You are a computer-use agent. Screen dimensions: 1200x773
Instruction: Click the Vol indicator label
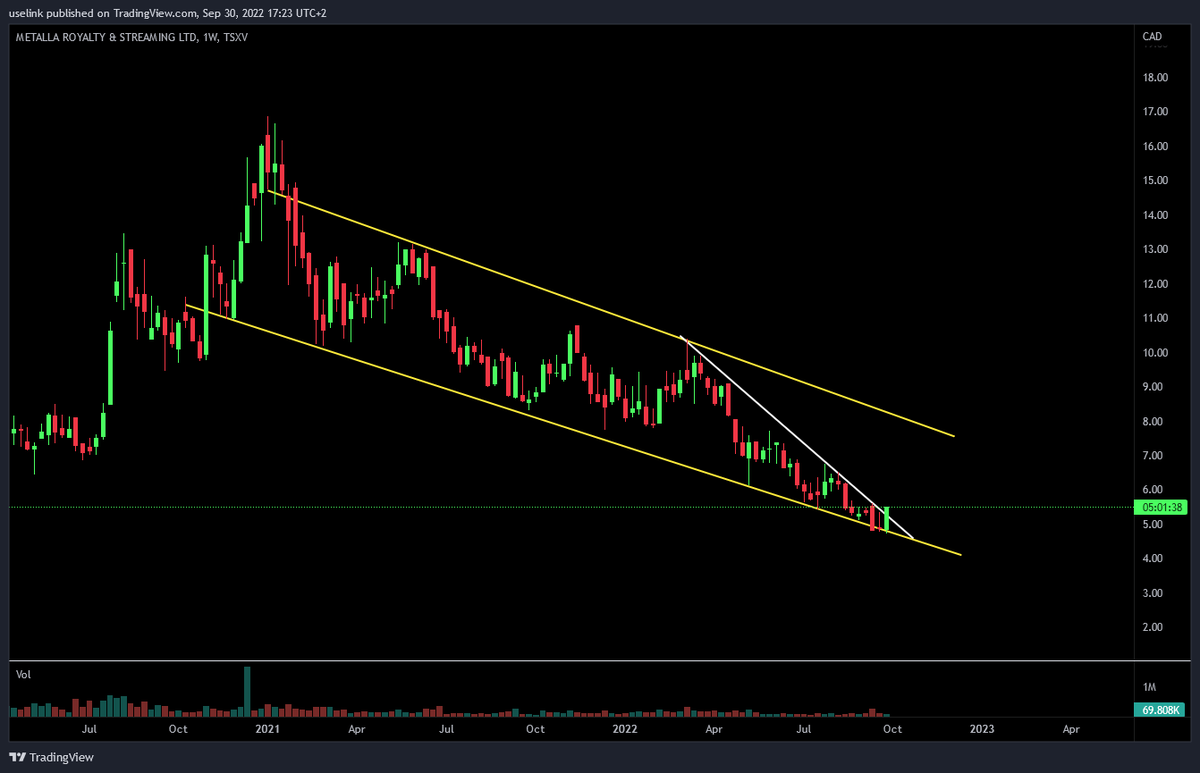(23, 675)
